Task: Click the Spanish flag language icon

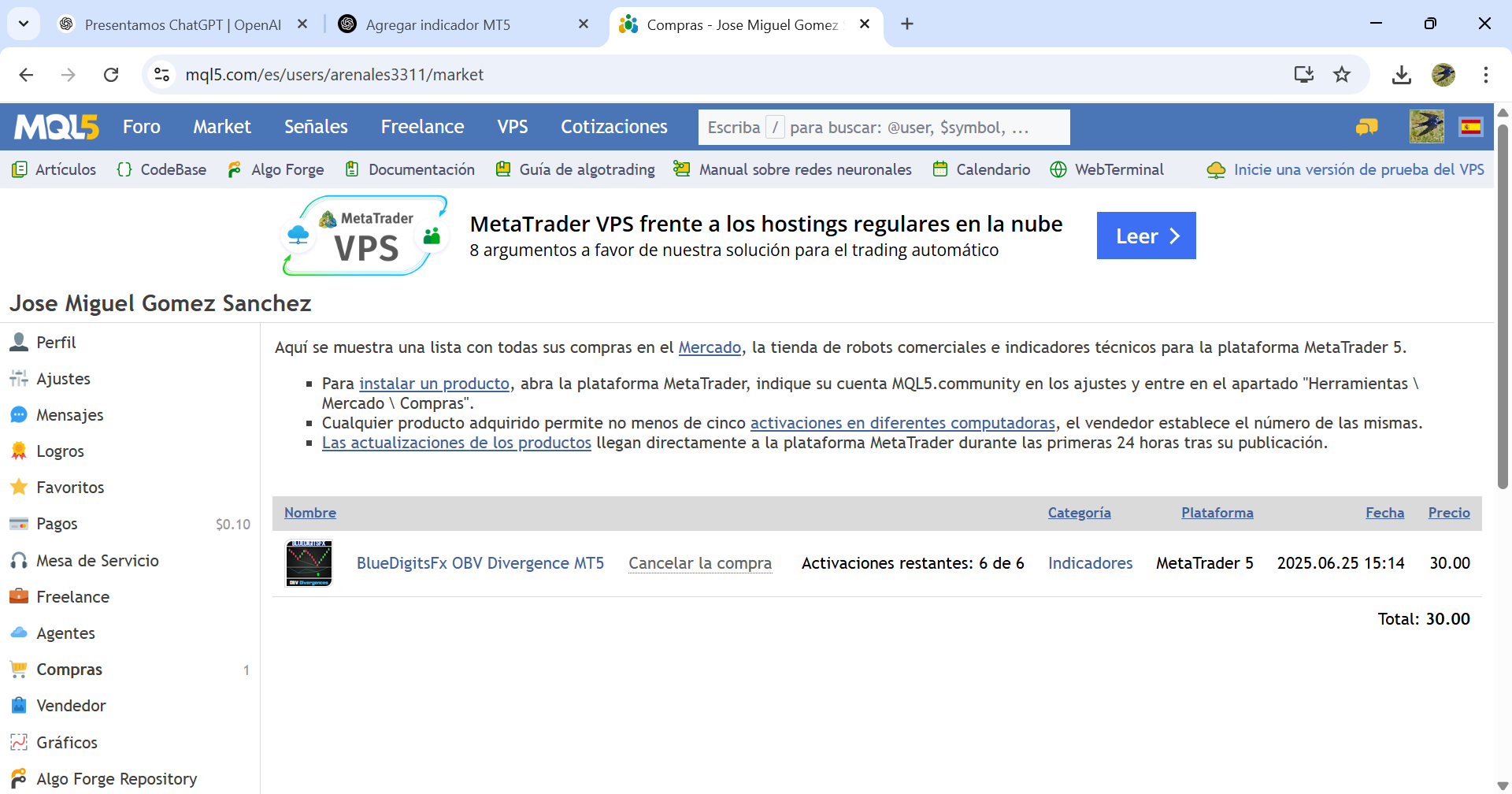Action: [1470, 127]
